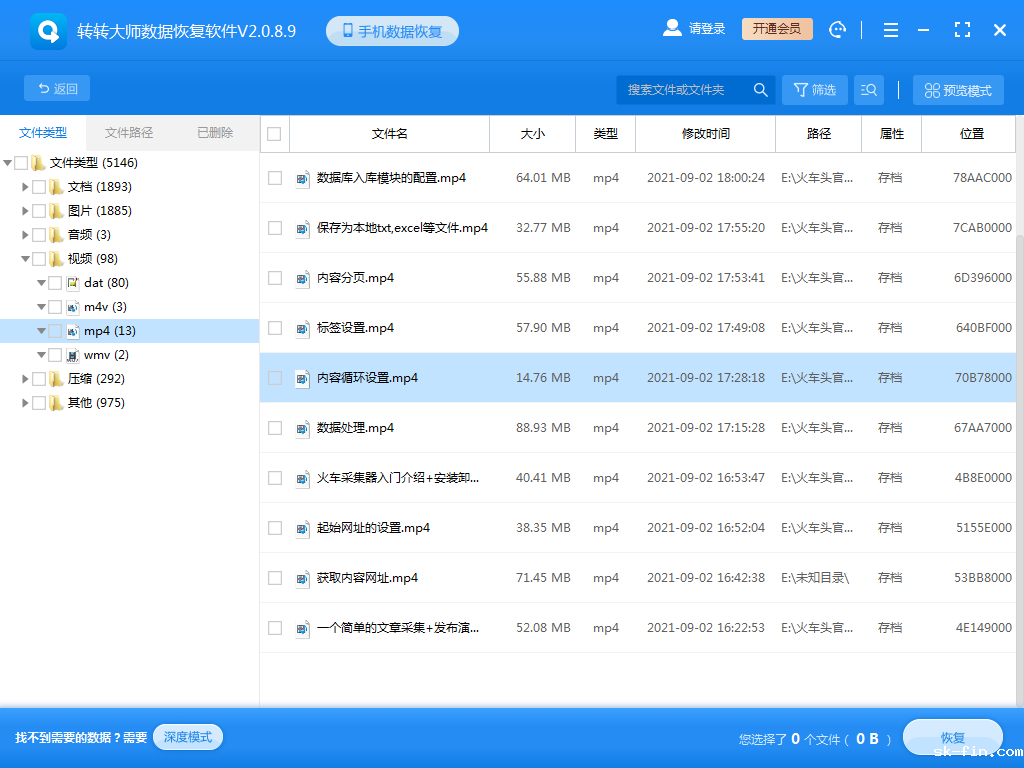The height and width of the screenshot is (768, 1024).
Task: Click the advanced search icon beside 筛选
Action: pyautogui.click(x=868, y=89)
